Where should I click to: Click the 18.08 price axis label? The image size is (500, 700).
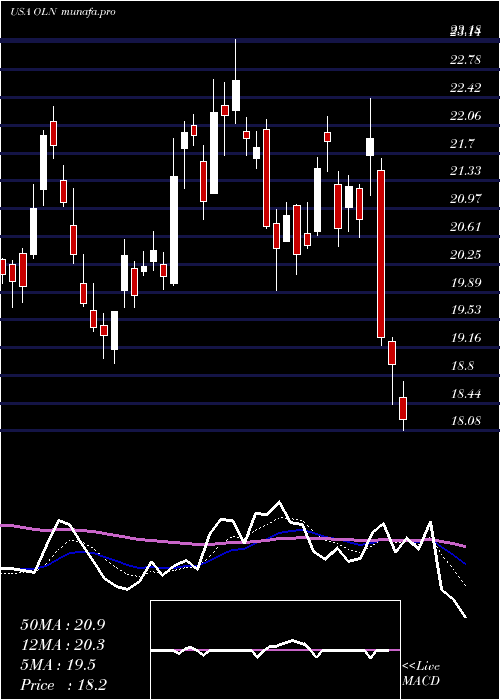pos(466,421)
